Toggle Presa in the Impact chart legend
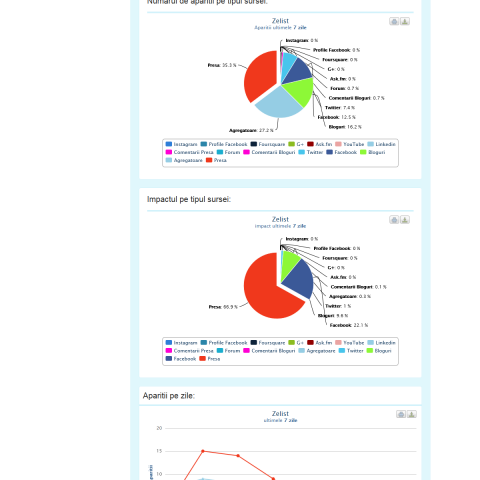This screenshot has width=480, height=480. [x=210, y=359]
